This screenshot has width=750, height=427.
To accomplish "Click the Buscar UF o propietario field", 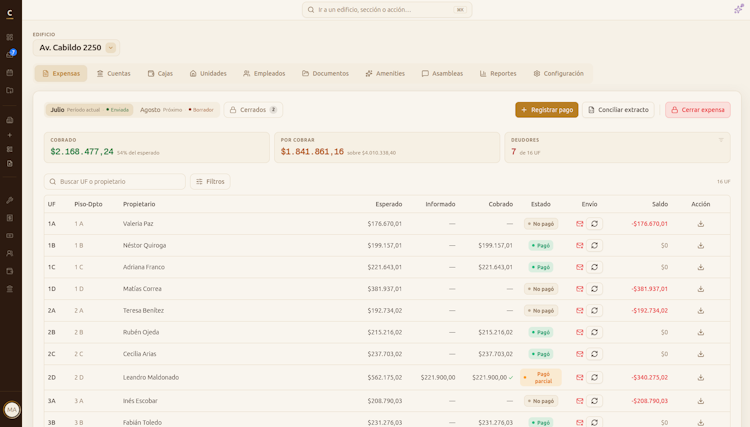I will [x=115, y=182].
